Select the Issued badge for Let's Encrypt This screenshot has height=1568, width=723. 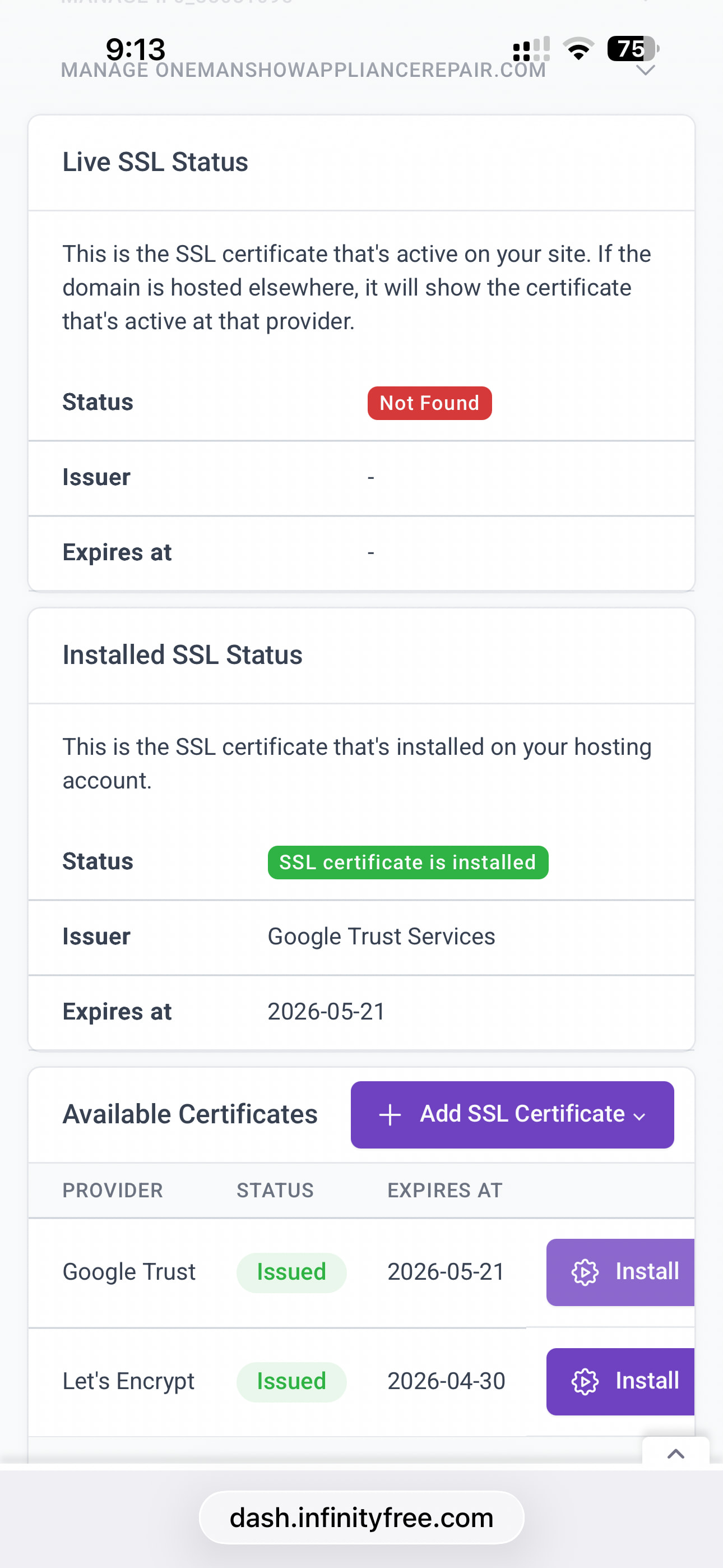291,1381
